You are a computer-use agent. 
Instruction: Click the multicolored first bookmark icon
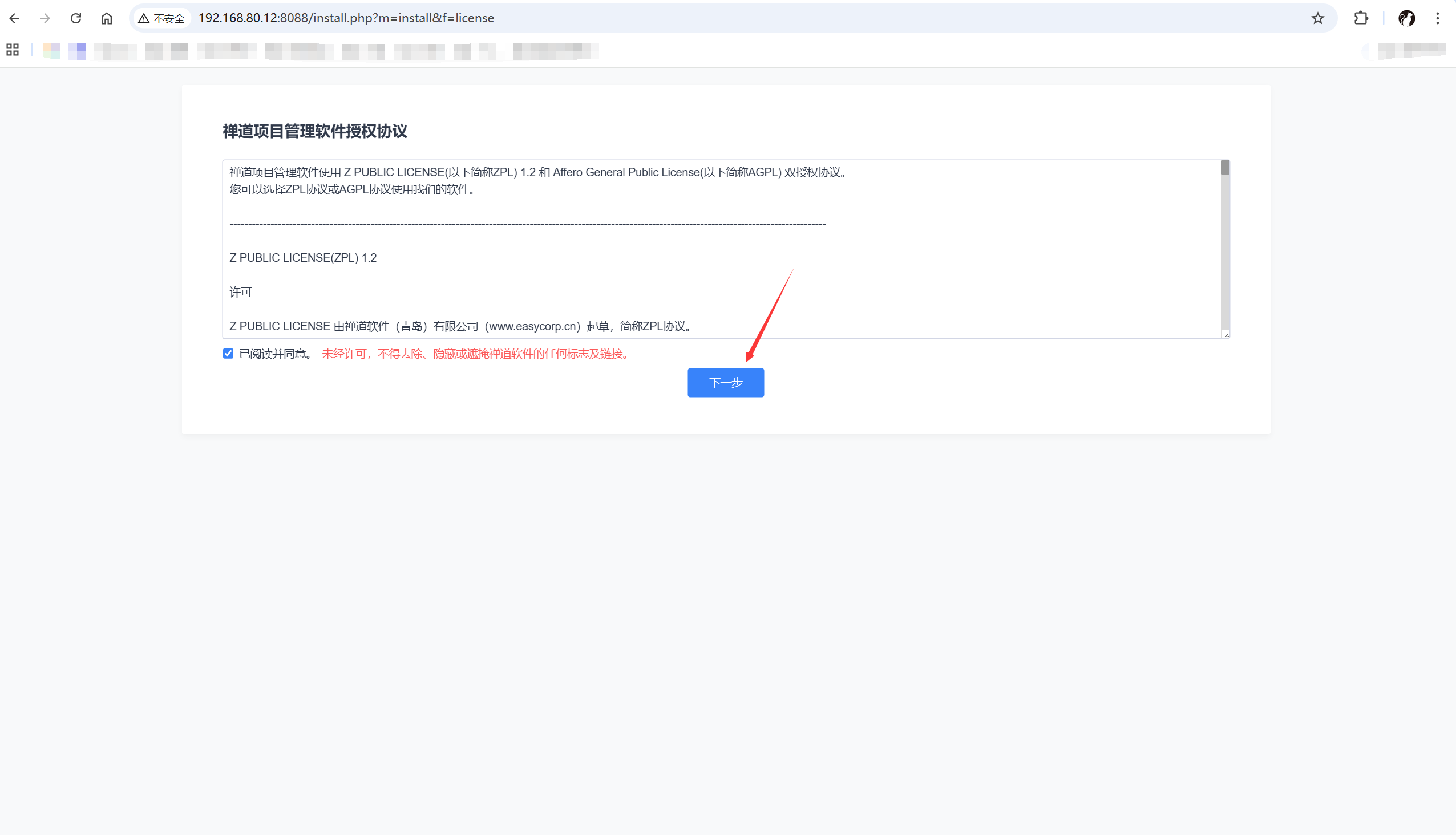coord(51,51)
